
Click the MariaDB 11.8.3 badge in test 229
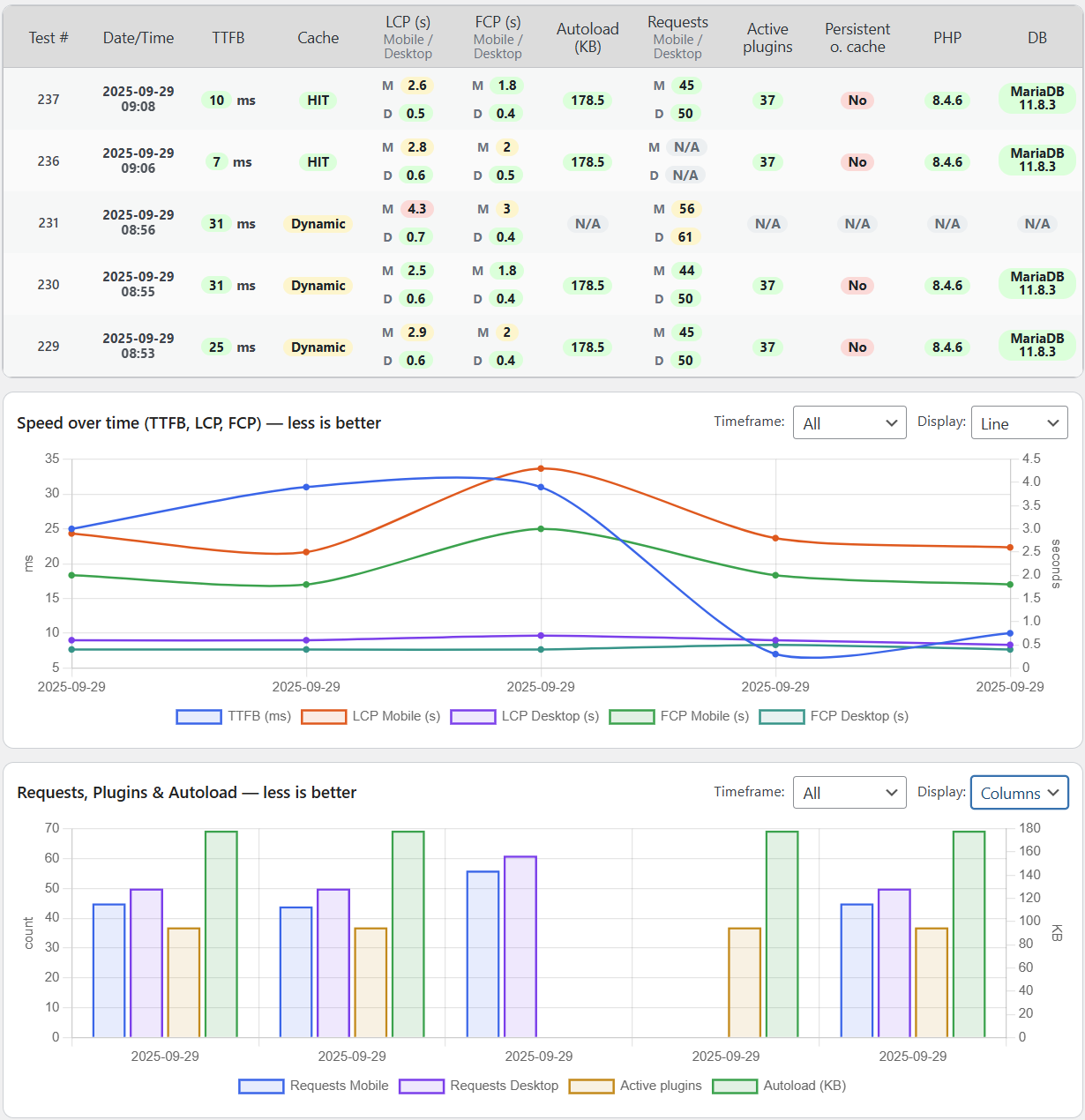(1037, 345)
